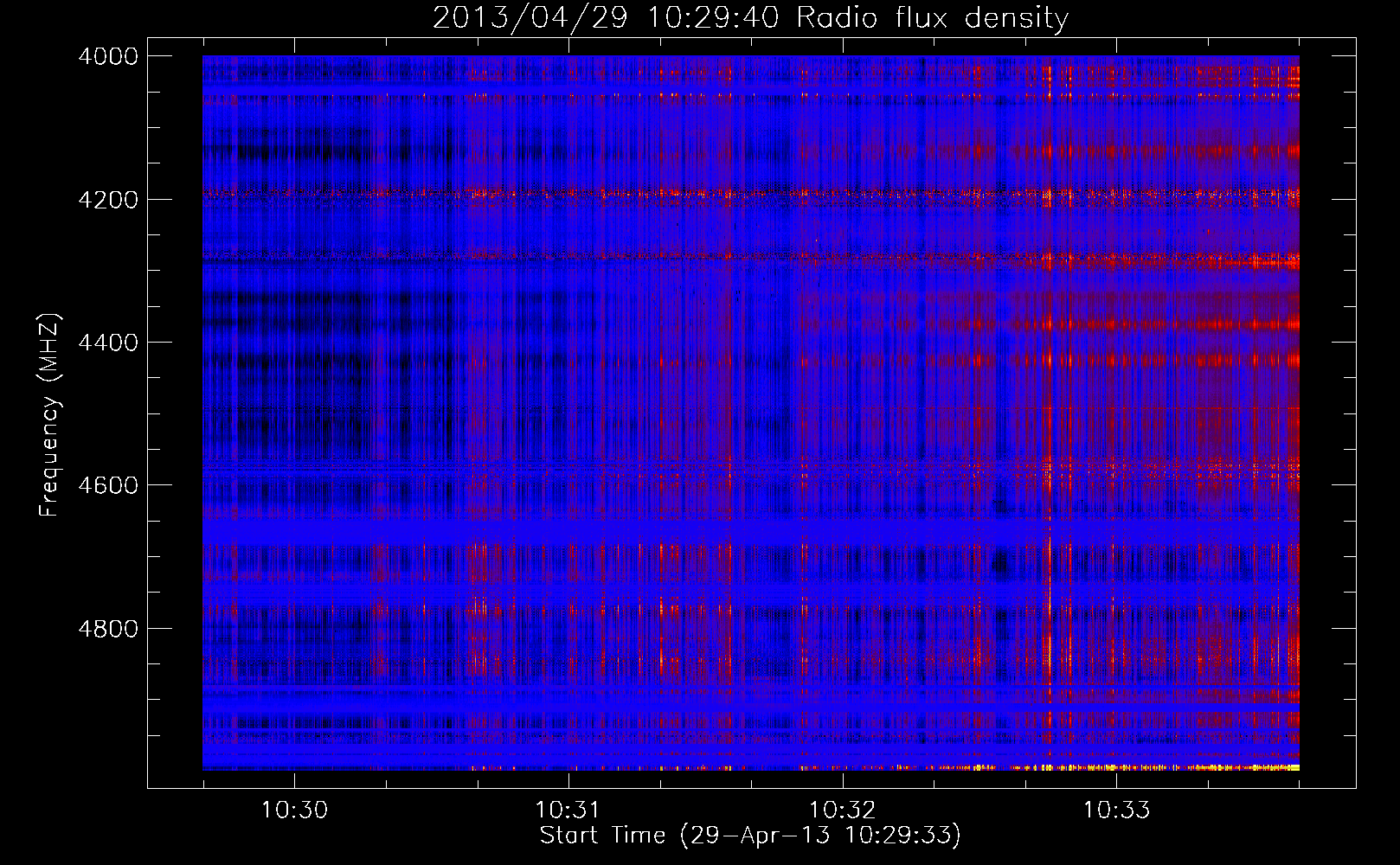Image resolution: width=1400 pixels, height=865 pixels.
Task: Select the 4600 frequency tick label
Action: pyautogui.click(x=108, y=485)
